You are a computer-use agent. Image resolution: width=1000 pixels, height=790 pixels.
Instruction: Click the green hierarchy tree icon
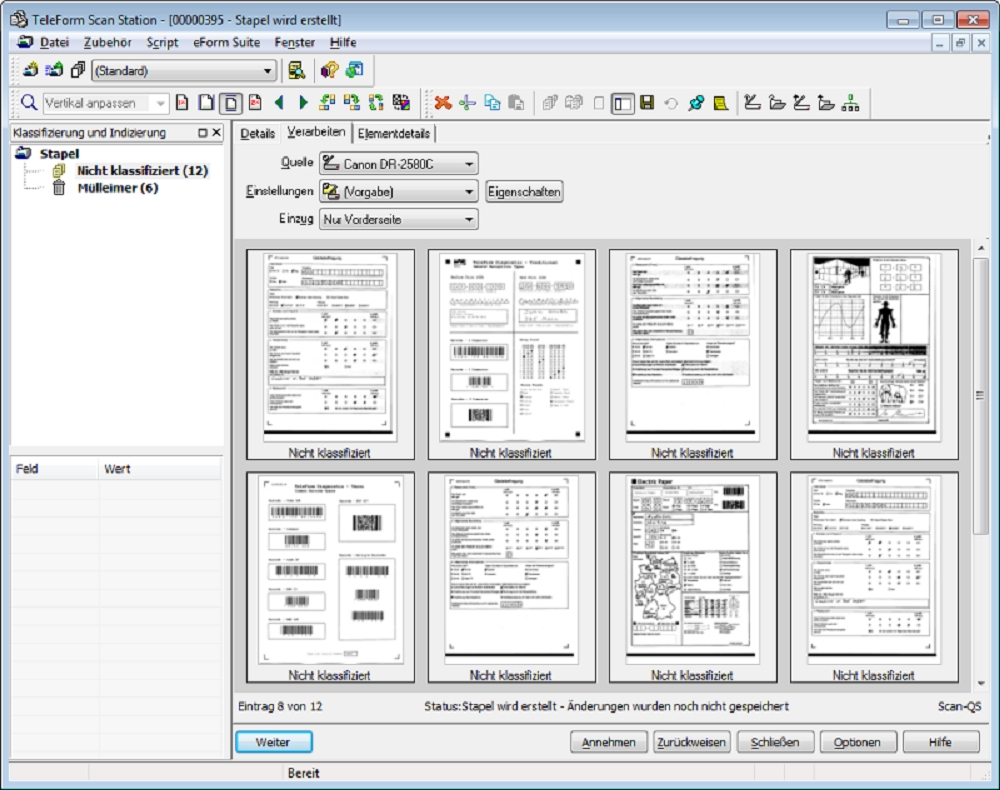(851, 103)
